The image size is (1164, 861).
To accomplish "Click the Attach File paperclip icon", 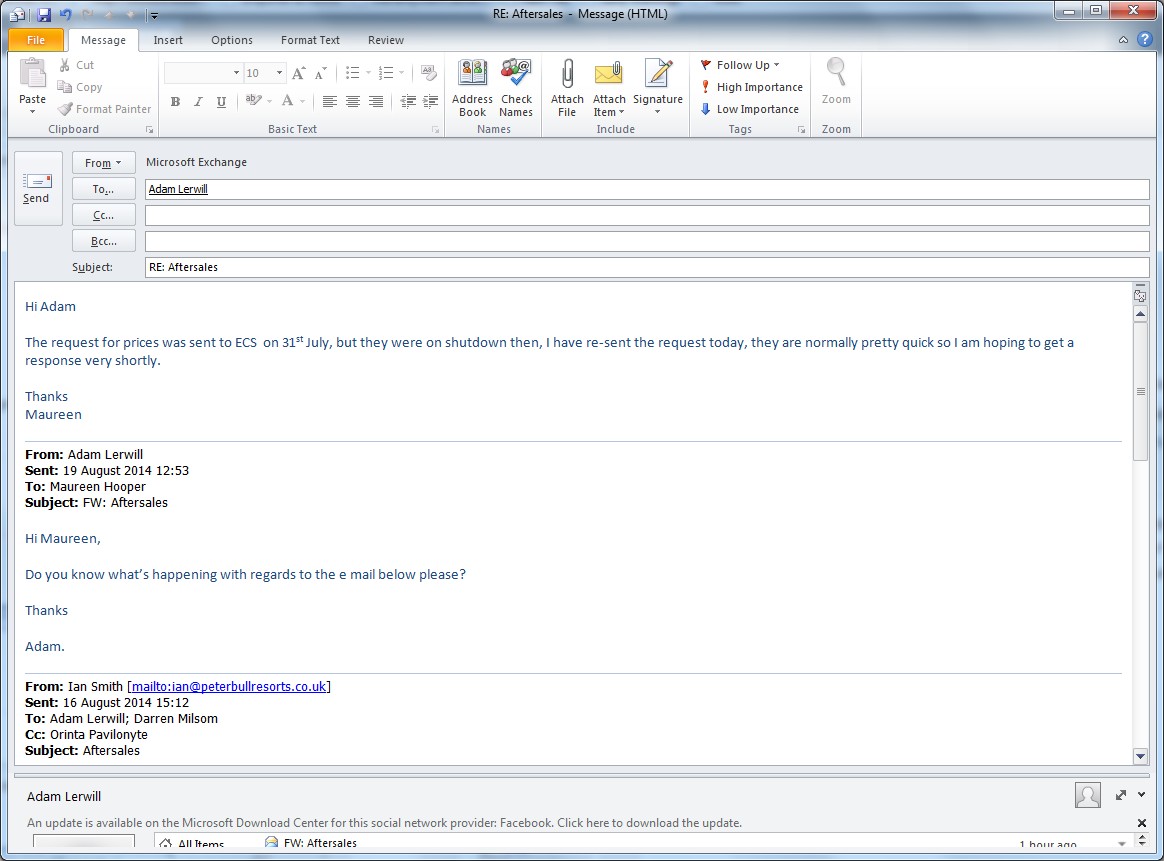I will [567, 76].
